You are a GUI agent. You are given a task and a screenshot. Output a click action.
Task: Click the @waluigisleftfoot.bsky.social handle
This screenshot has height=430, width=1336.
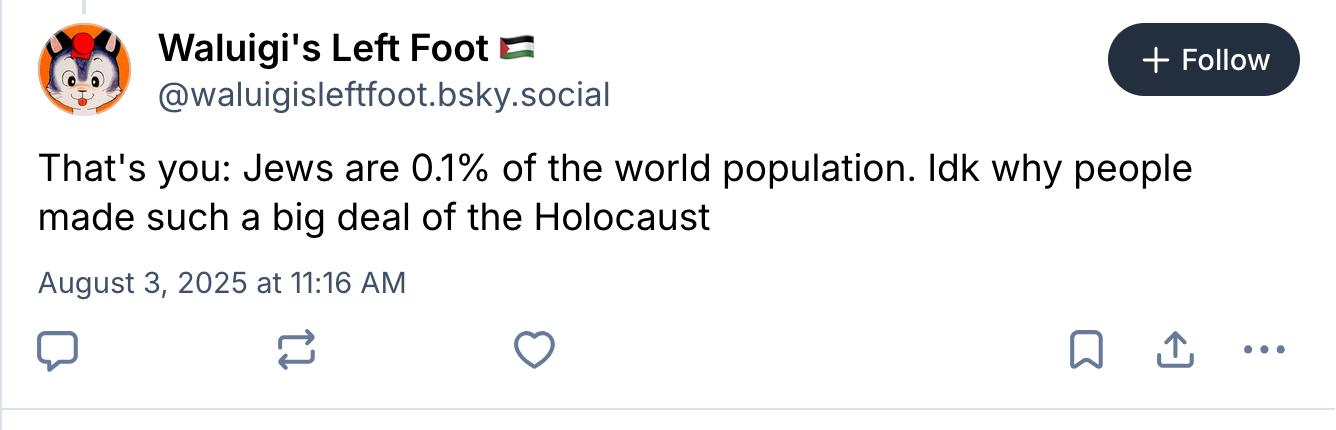[383, 95]
